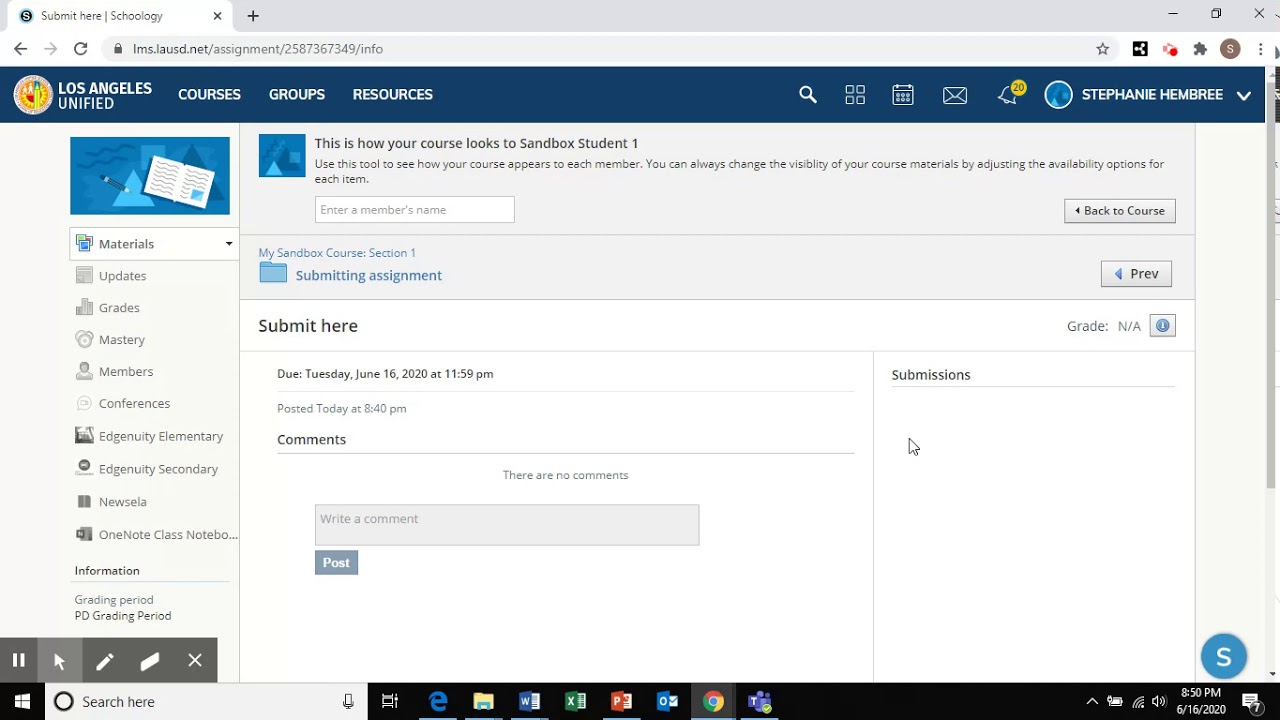1280x720 pixels.
Task: Show hidden system tray icons
Action: [x=1092, y=702]
